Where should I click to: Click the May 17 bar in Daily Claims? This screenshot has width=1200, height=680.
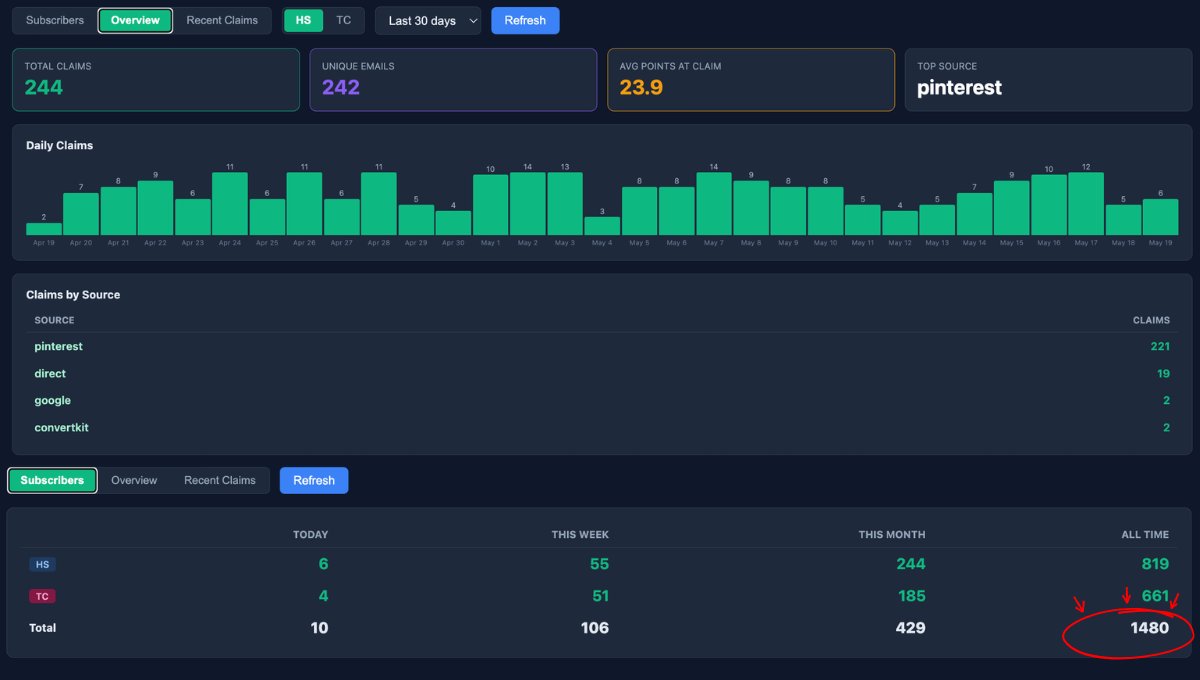click(1086, 204)
